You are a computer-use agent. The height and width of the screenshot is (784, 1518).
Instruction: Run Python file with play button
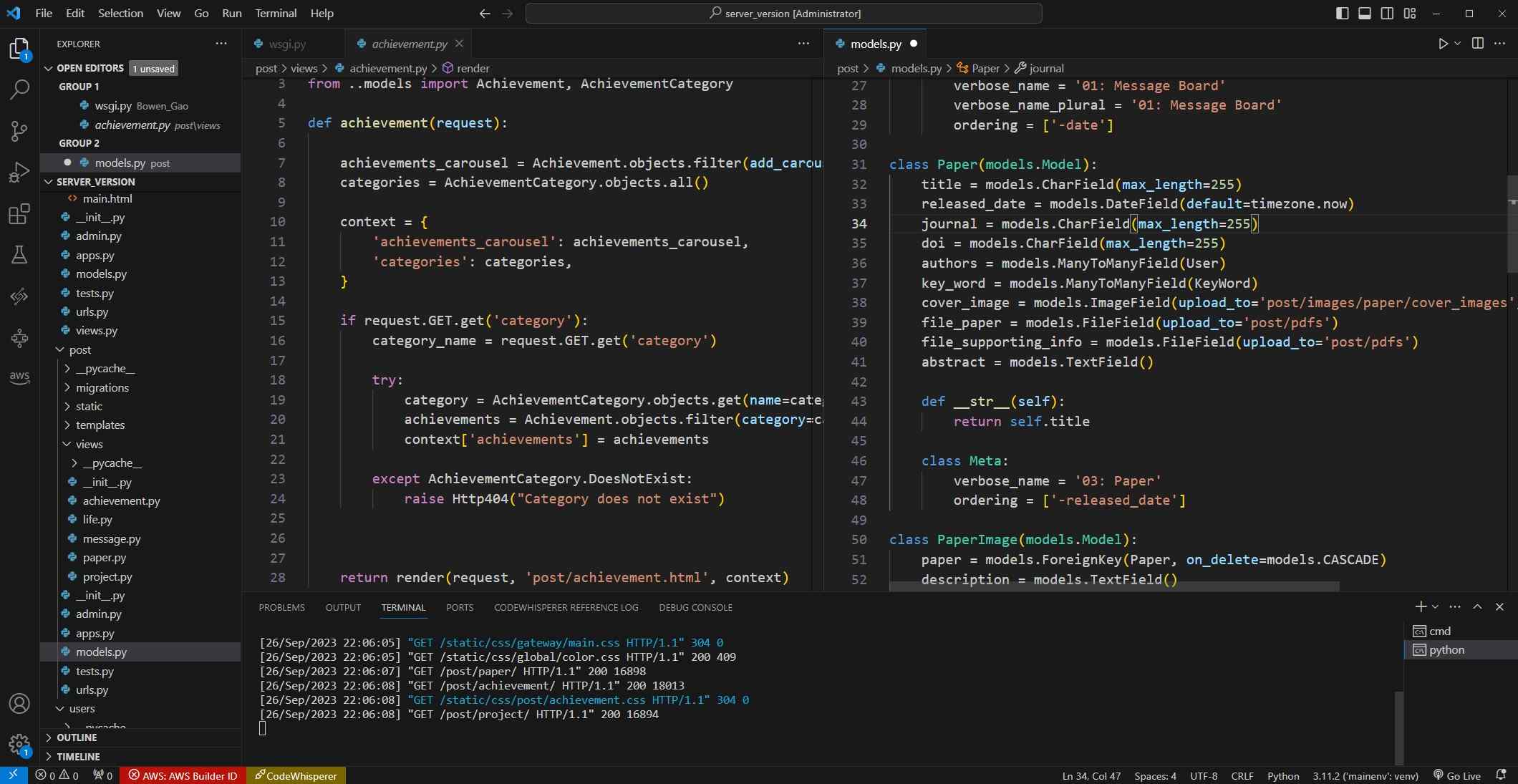1443,44
